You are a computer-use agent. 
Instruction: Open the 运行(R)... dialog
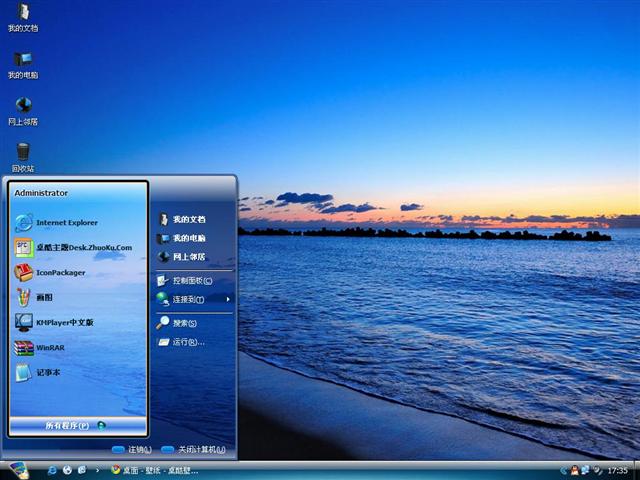tap(187, 342)
